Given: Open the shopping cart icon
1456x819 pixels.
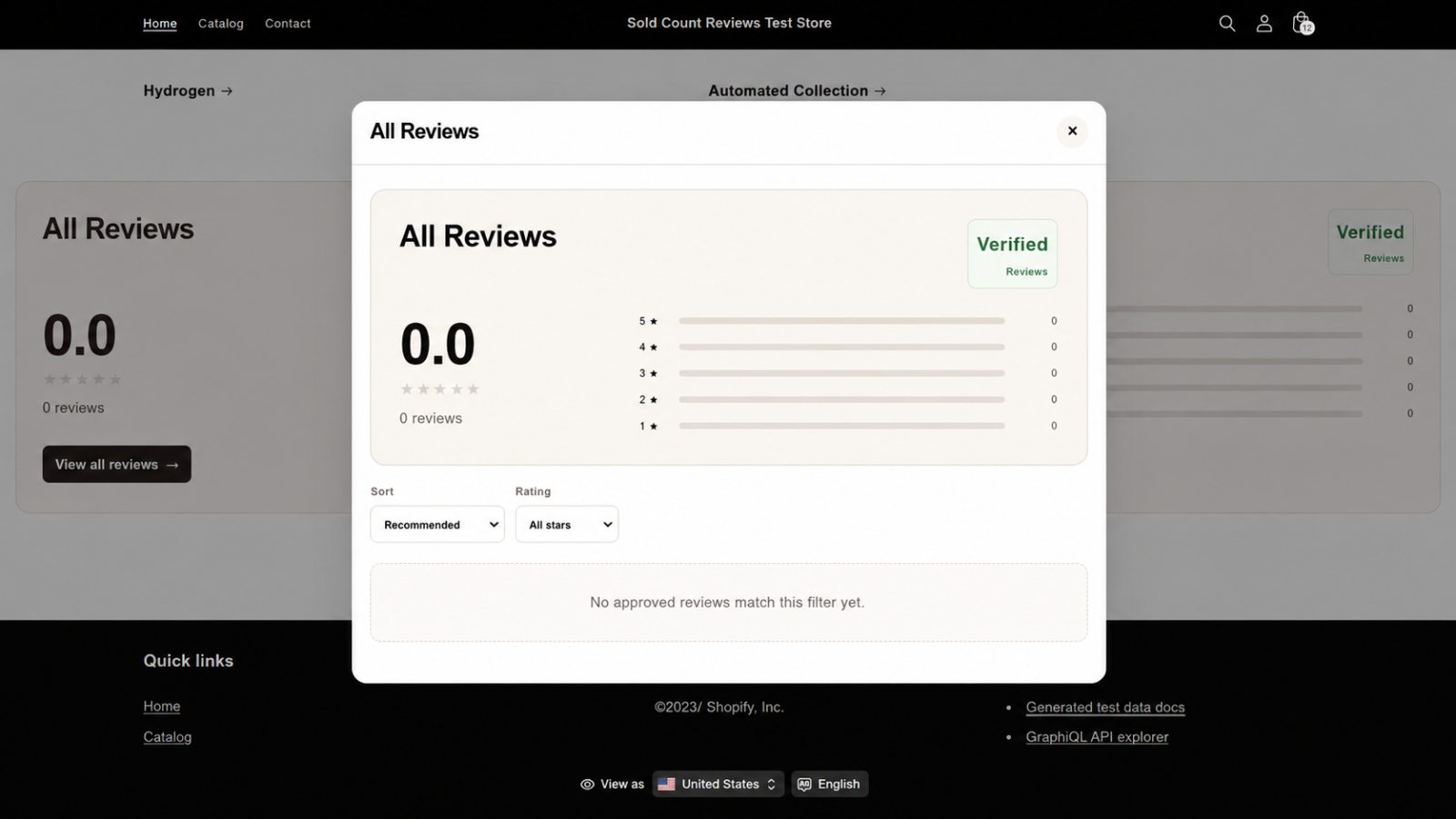Looking at the screenshot, I should pos(1302,24).
